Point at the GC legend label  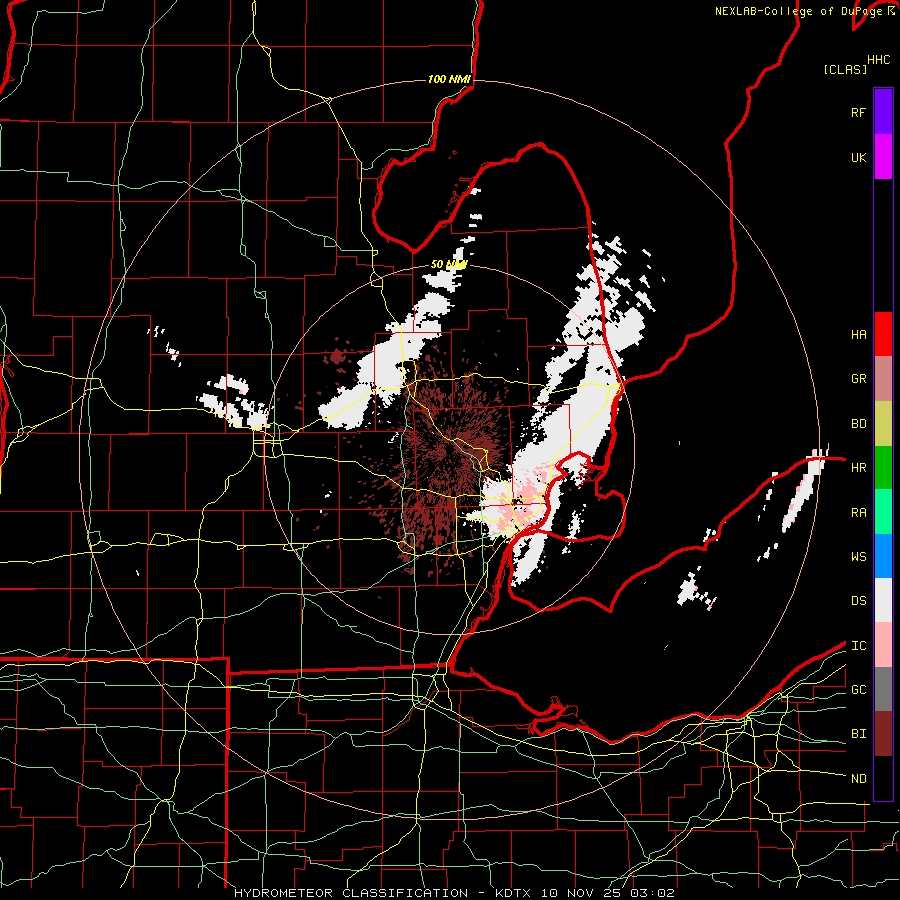858,690
